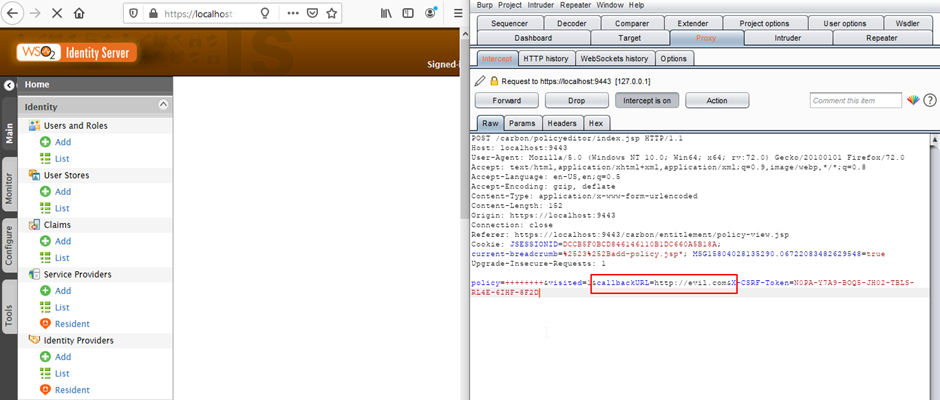
Task: Click the tracking protection shield icon
Action: click(x=134, y=13)
